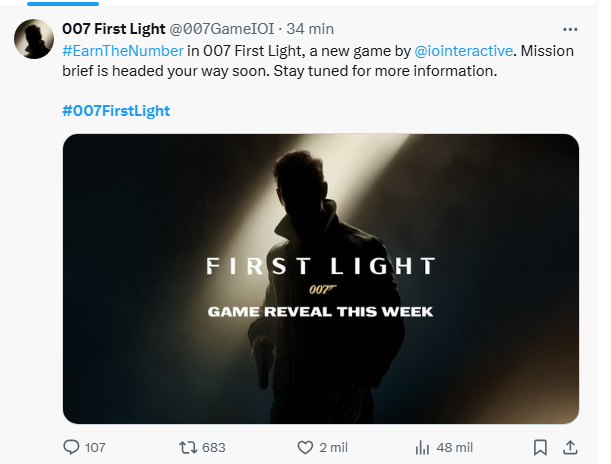This screenshot has height=464, width=611.
Task: Click the 683 reposts count
Action: [214, 448]
